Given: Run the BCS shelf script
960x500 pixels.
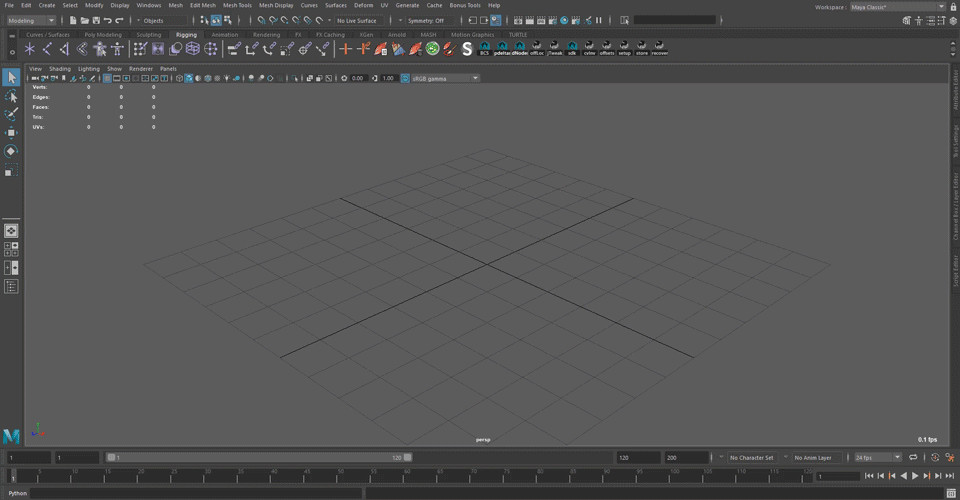Looking at the screenshot, I should click(484, 49).
